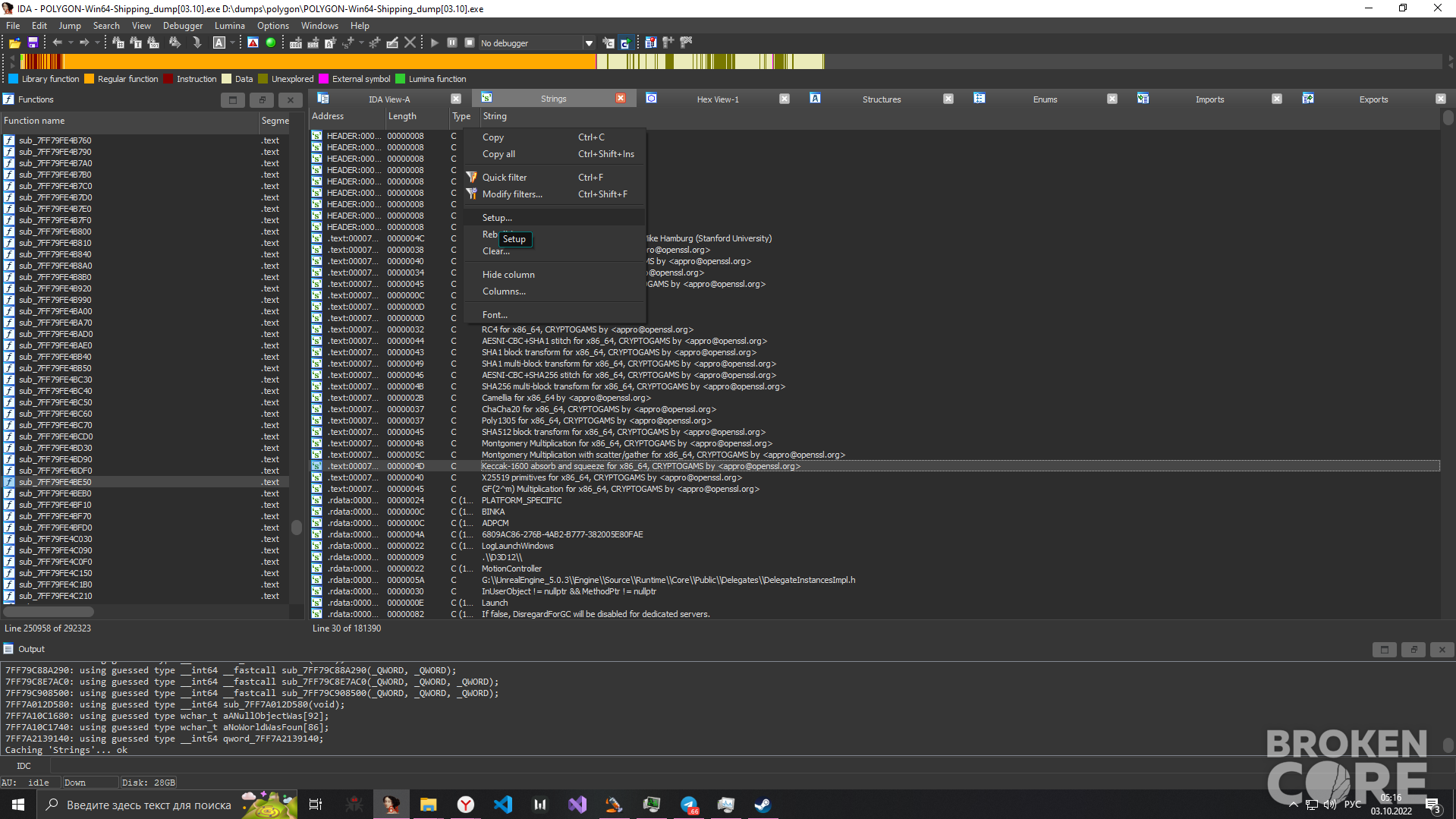Expand the back navigation history arrow
Viewport: 1456px width, 819px height.
(x=71, y=43)
